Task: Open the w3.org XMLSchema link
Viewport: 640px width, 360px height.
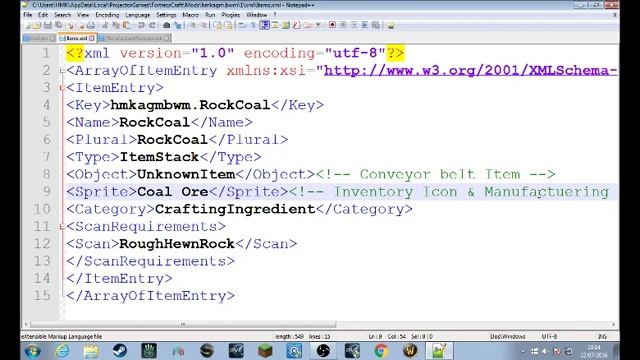Action: (471, 70)
